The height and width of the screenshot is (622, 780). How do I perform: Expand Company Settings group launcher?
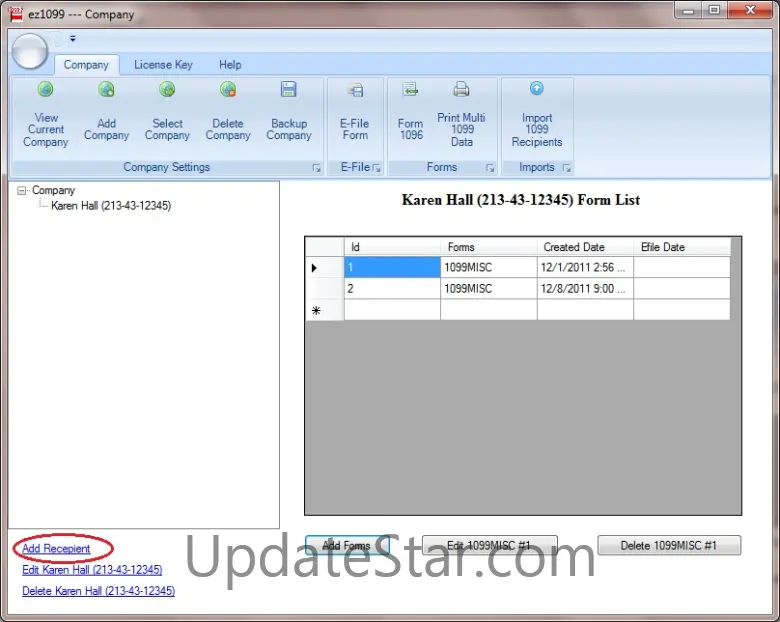tap(316, 168)
